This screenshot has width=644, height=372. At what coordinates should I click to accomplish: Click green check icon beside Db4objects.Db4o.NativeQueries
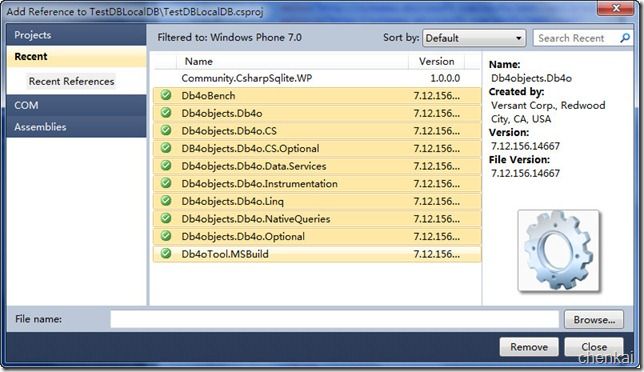[166, 218]
